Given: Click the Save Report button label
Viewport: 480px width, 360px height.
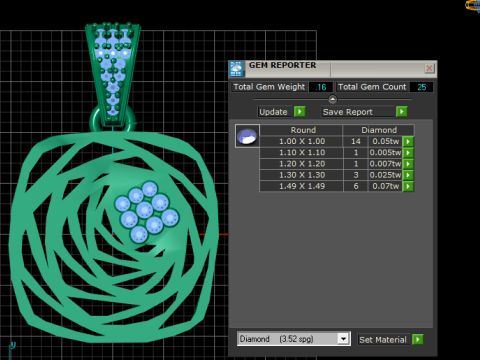Looking at the screenshot, I should pyautogui.click(x=358, y=112).
